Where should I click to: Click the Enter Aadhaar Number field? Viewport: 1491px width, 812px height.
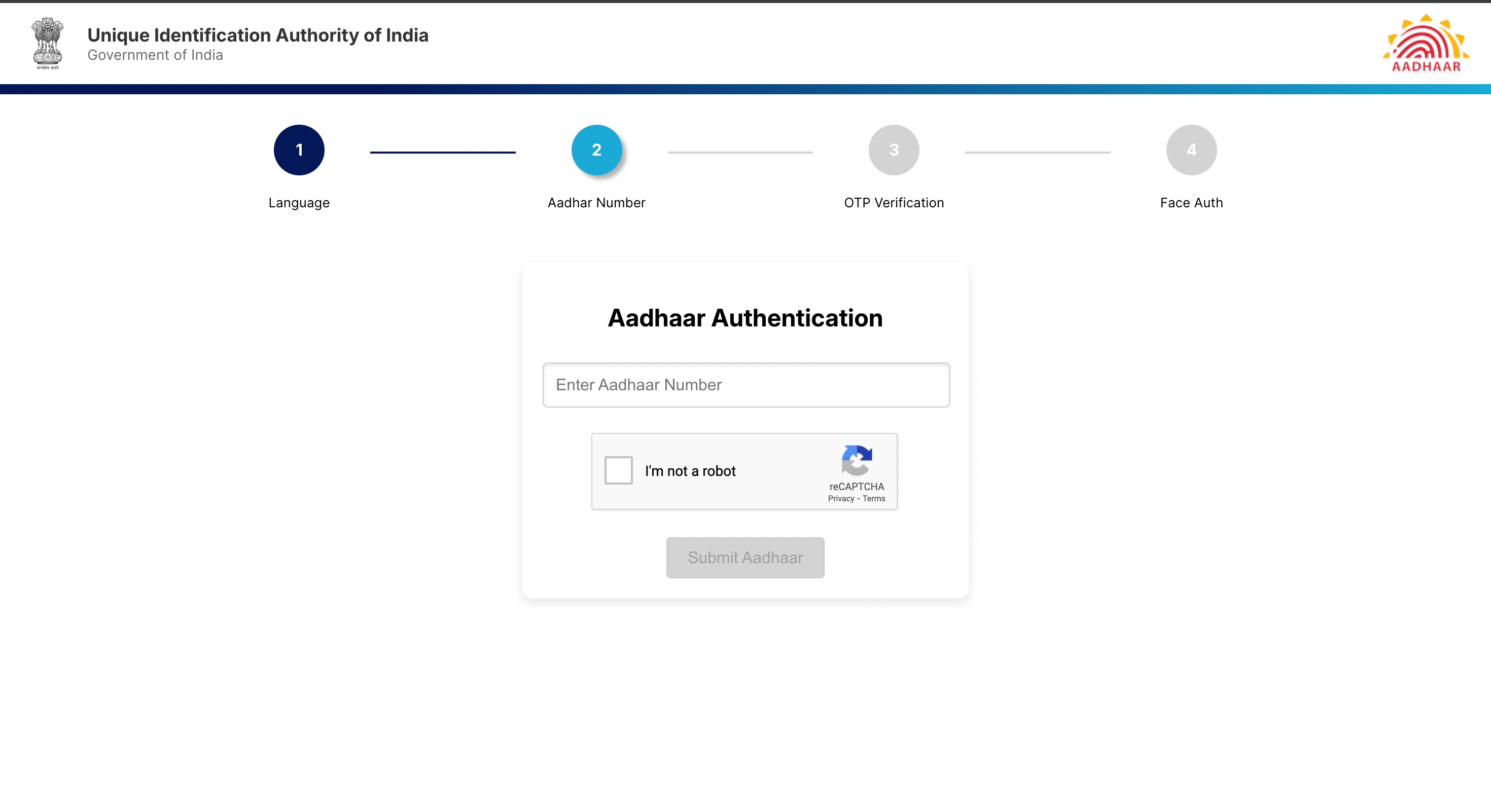(745, 385)
